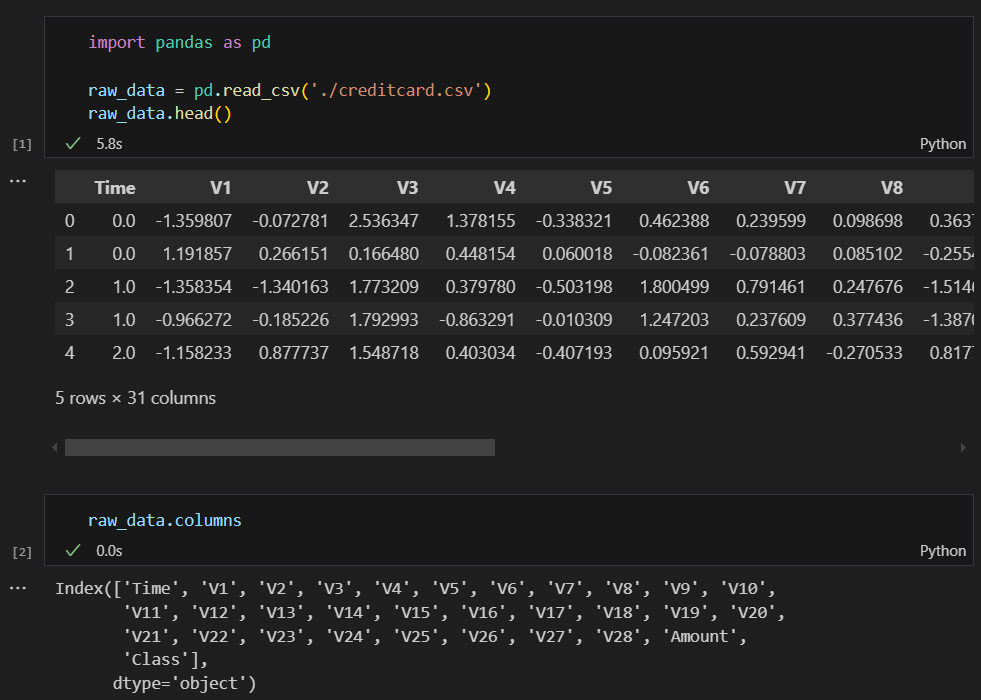
Task: Click the second cell's green success checkmark
Action: point(73,551)
